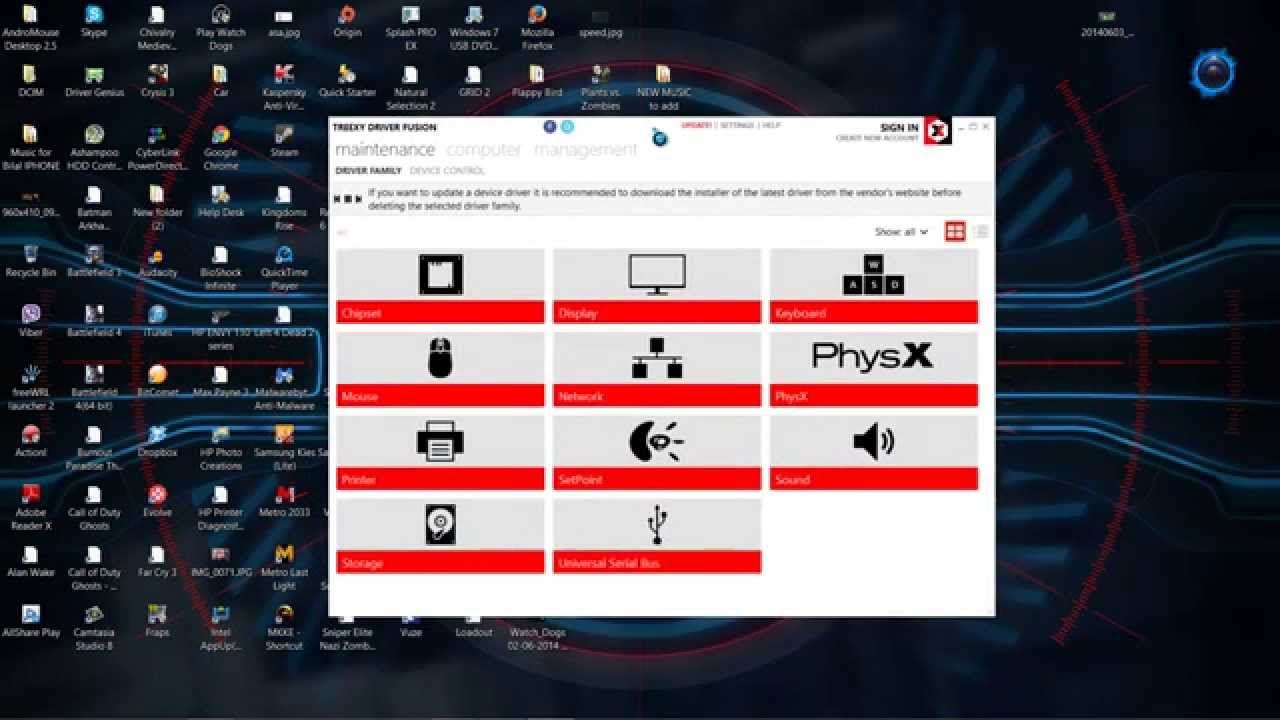Select Kaspersky Anti-Virus desktop icon
The image size is (1280, 720).
pyautogui.click(x=284, y=87)
